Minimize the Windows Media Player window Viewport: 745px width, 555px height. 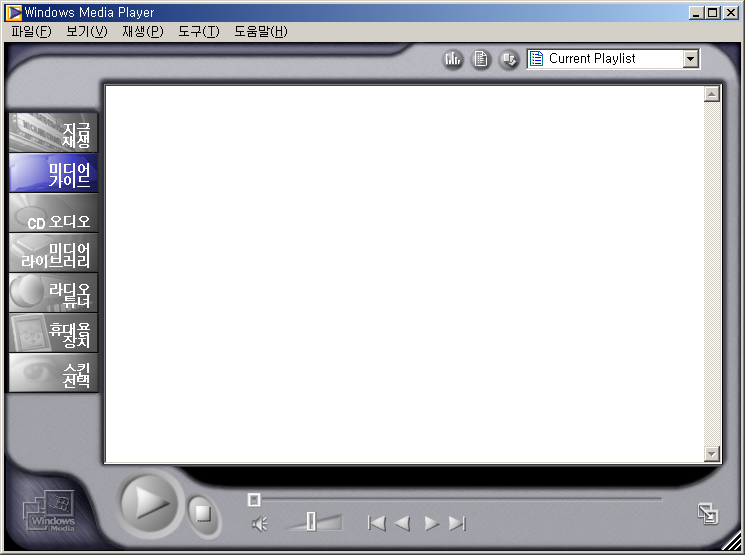(696, 13)
